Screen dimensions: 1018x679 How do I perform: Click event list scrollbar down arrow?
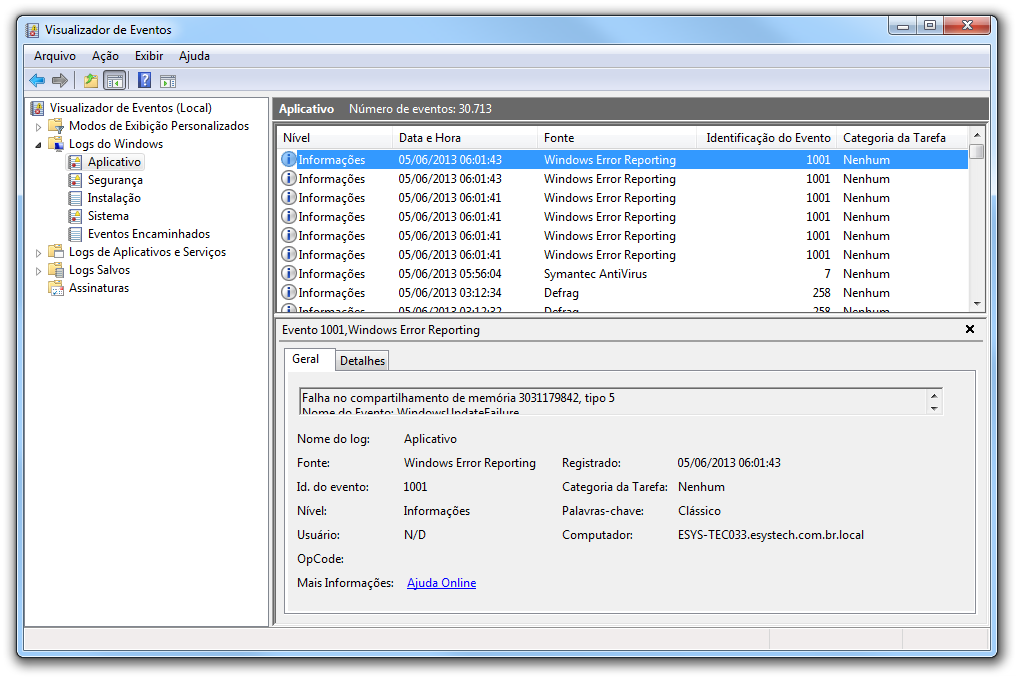[x=976, y=304]
